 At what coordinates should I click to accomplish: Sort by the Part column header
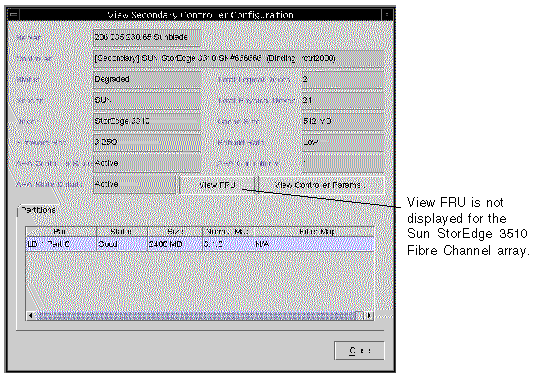(61, 232)
